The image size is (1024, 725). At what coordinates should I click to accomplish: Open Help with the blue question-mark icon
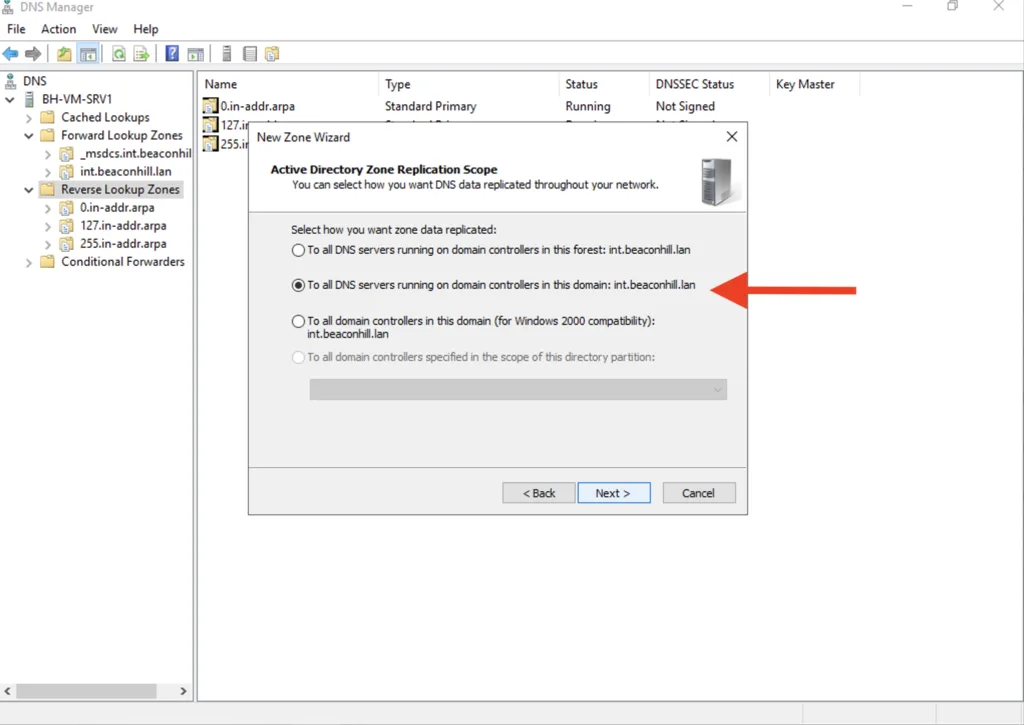click(172, 54)
